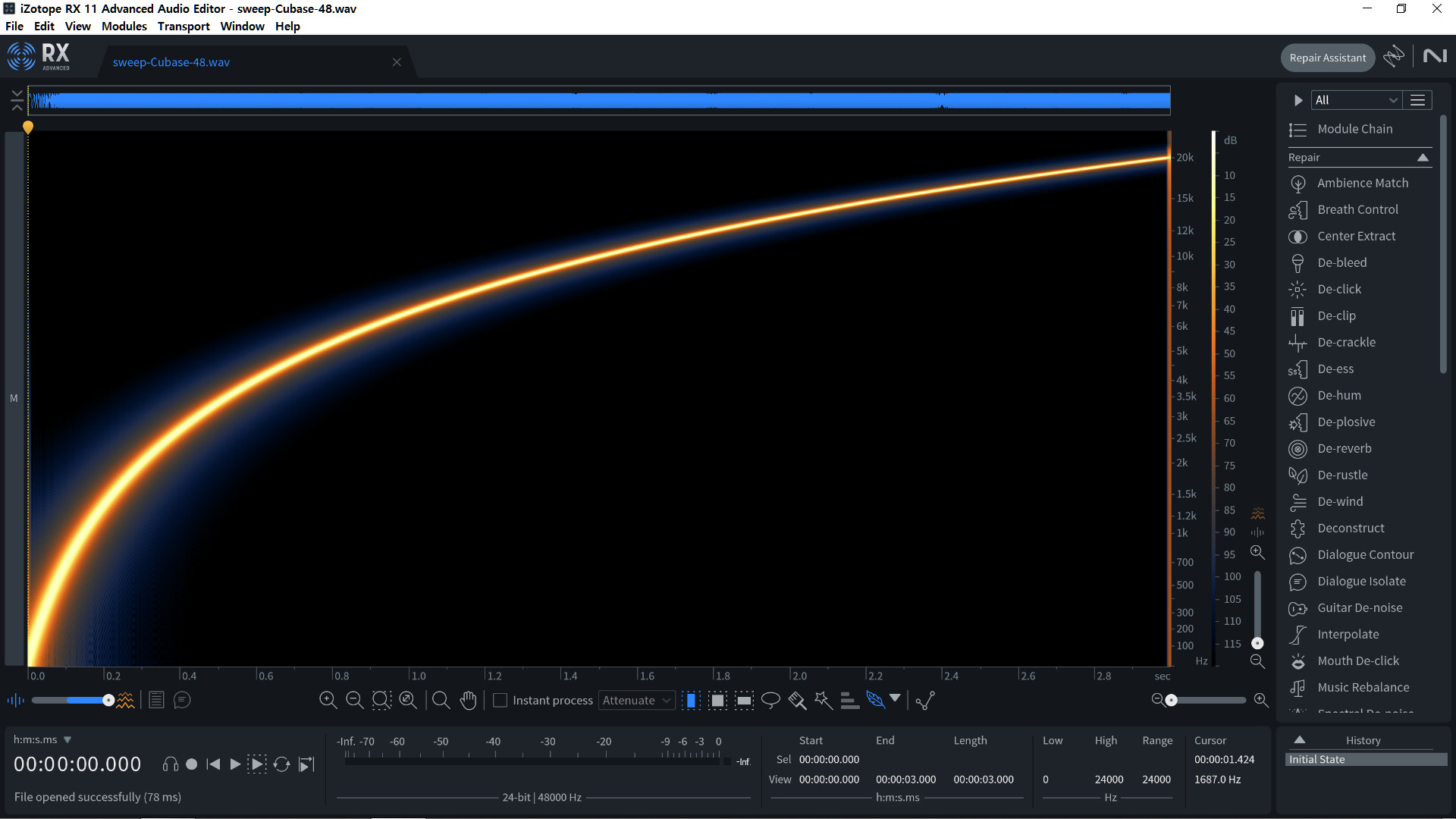Image resolution: width=1456 pixels, height=819 pixels.
Task: Toggle headphone input monitoring
Action: pyautogui.click(x=170, y=764)
